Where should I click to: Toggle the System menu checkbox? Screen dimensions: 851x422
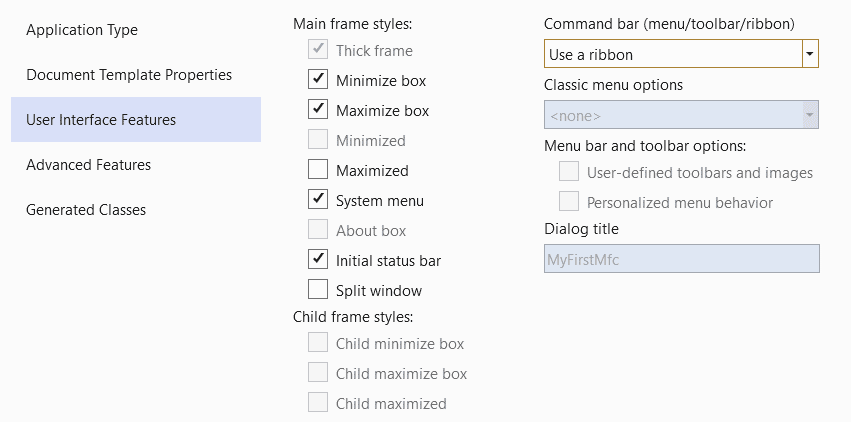pos(318,200)
